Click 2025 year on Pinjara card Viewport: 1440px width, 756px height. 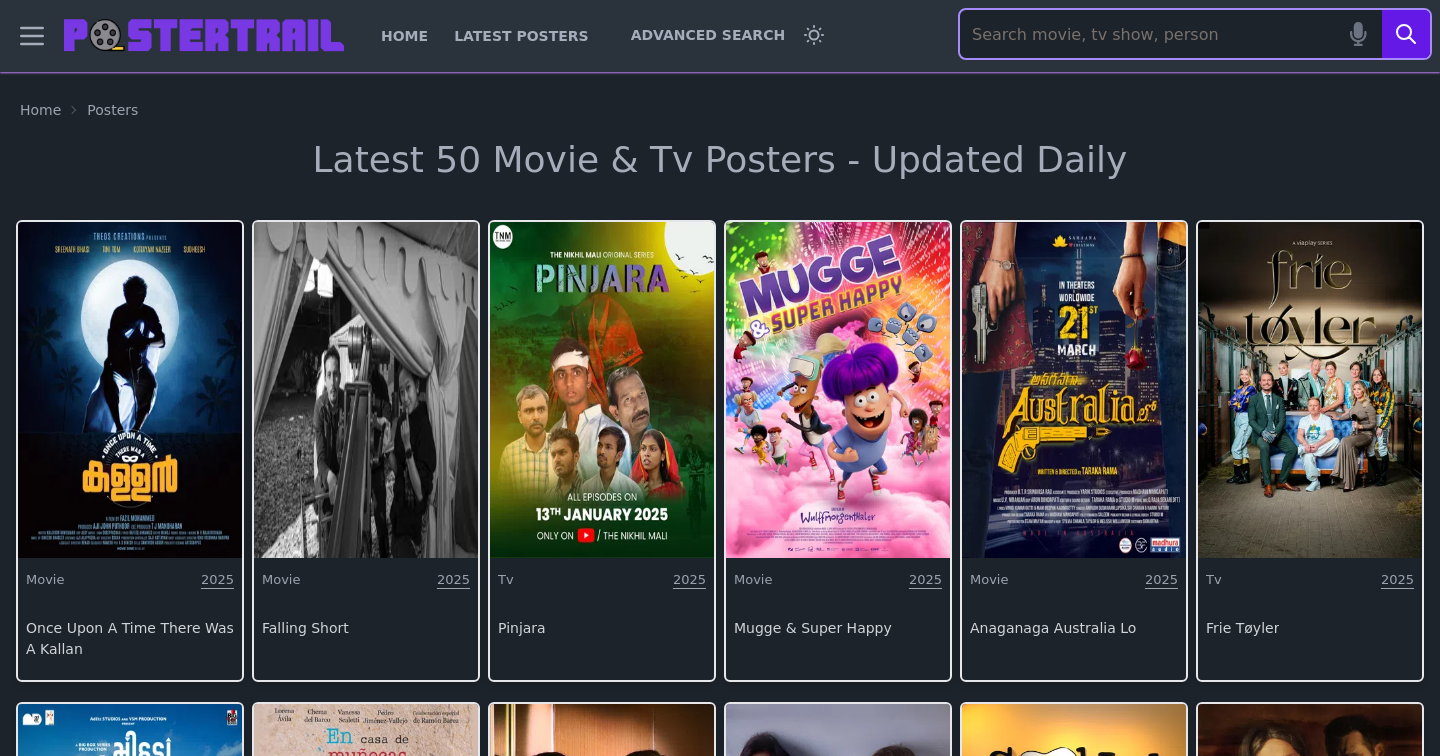[x=689, y=580]
